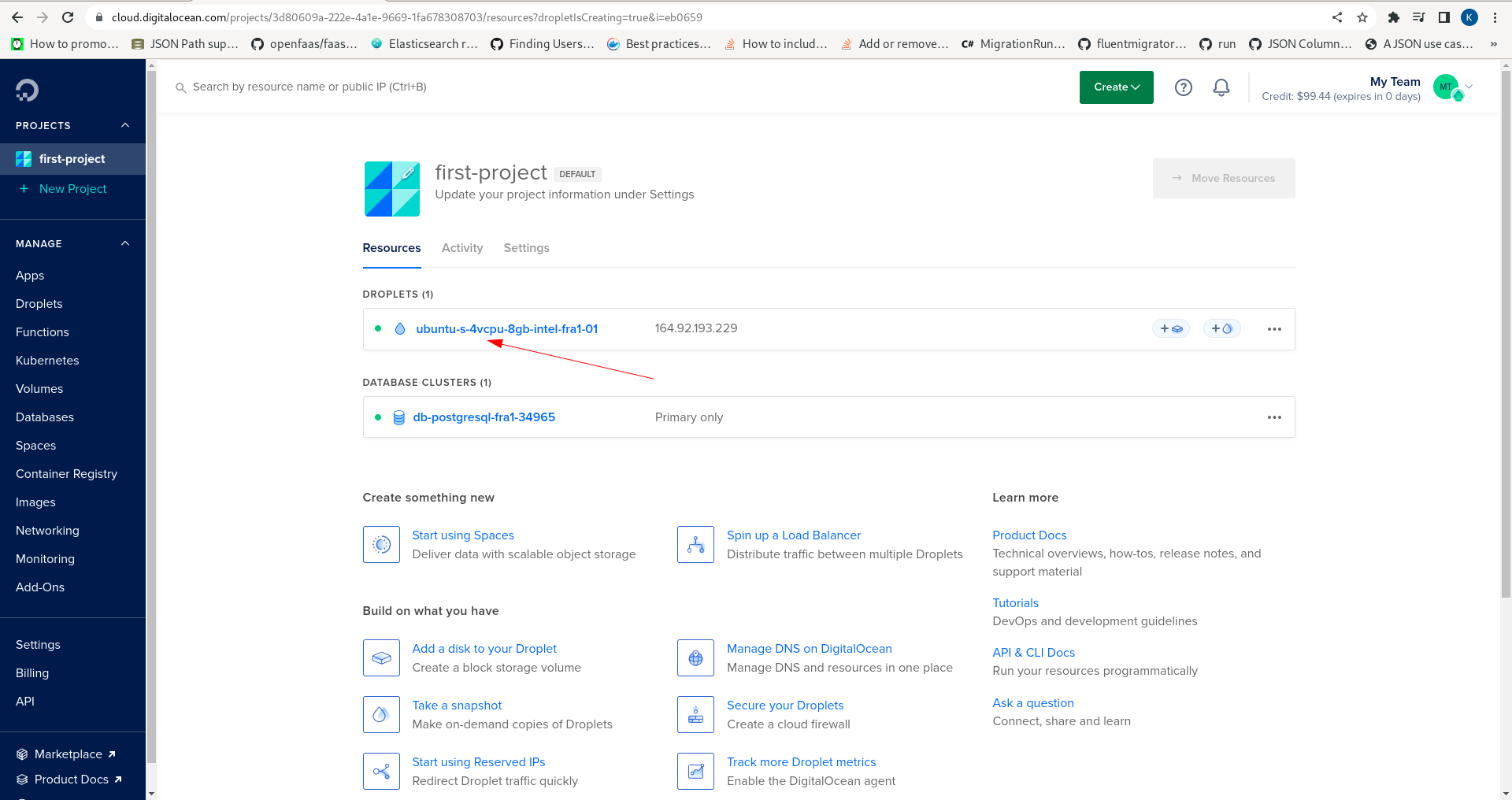Show more bookmarks overflow chevron

(x=1494, y=44)
